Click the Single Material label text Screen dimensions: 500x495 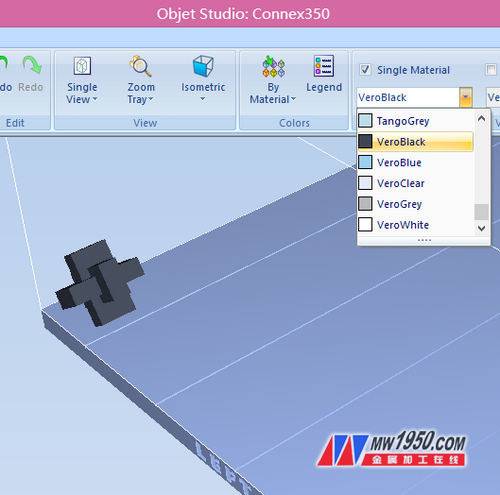pyautogui.click(x=413, y=70)
